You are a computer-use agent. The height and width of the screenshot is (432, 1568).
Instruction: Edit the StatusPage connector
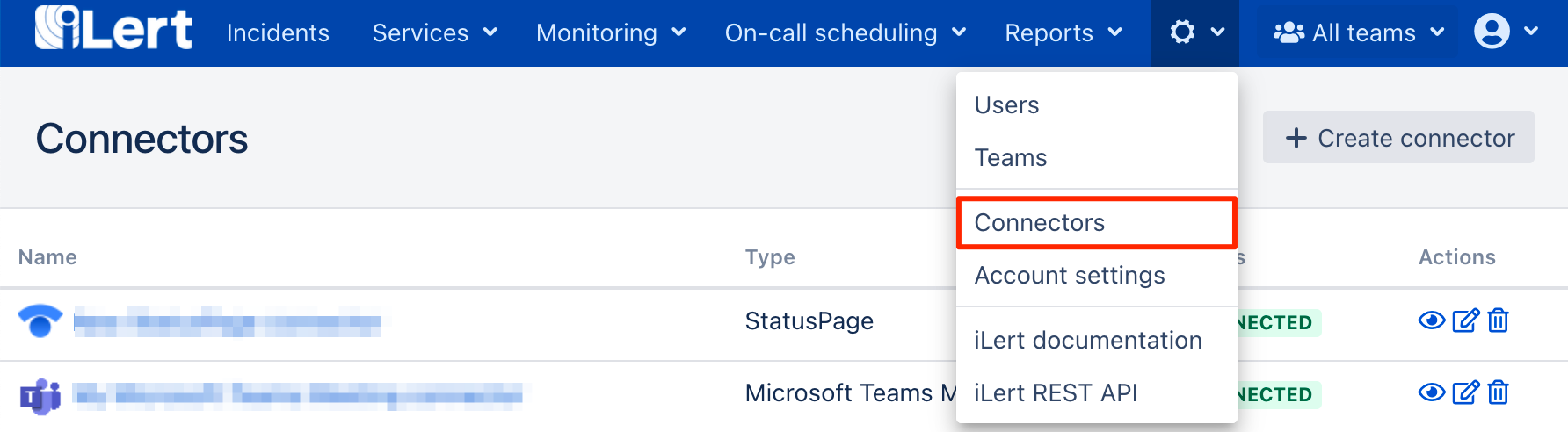coord(1465,321)
